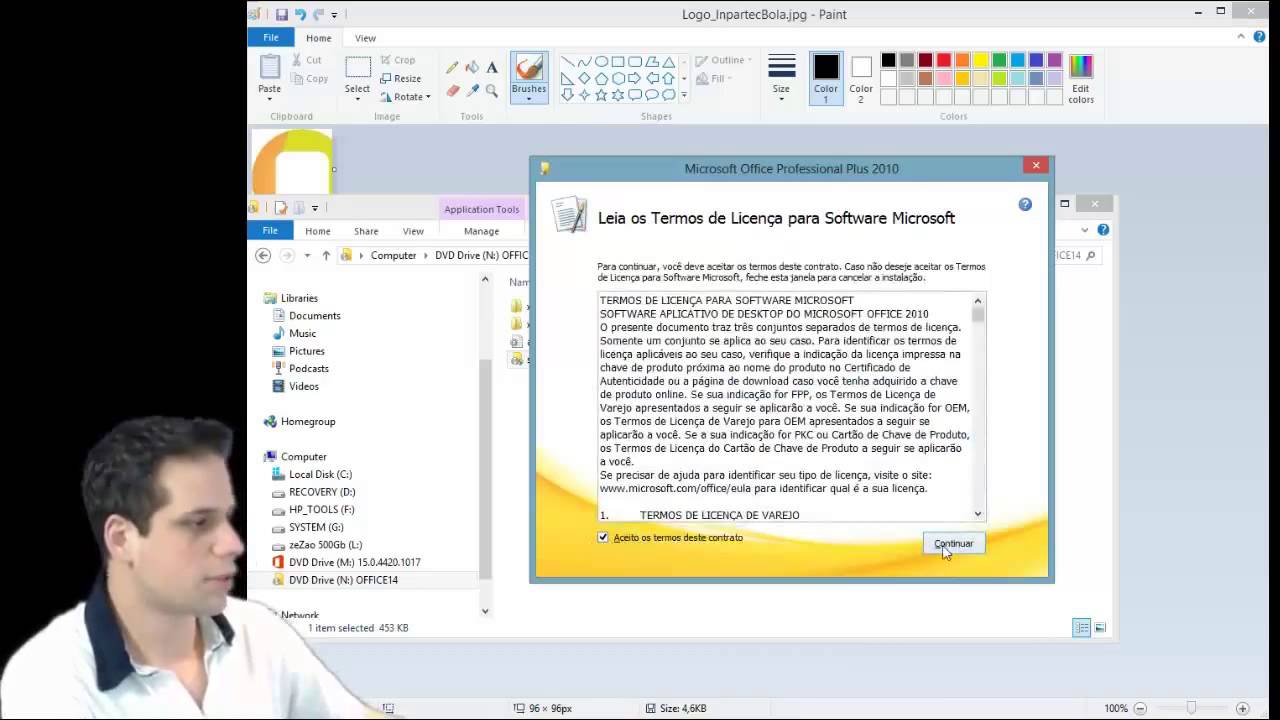The width and height of the screenshot is (1280, 720).
Task: Open the shape Fill dropdown
Action: click(714, 78)
